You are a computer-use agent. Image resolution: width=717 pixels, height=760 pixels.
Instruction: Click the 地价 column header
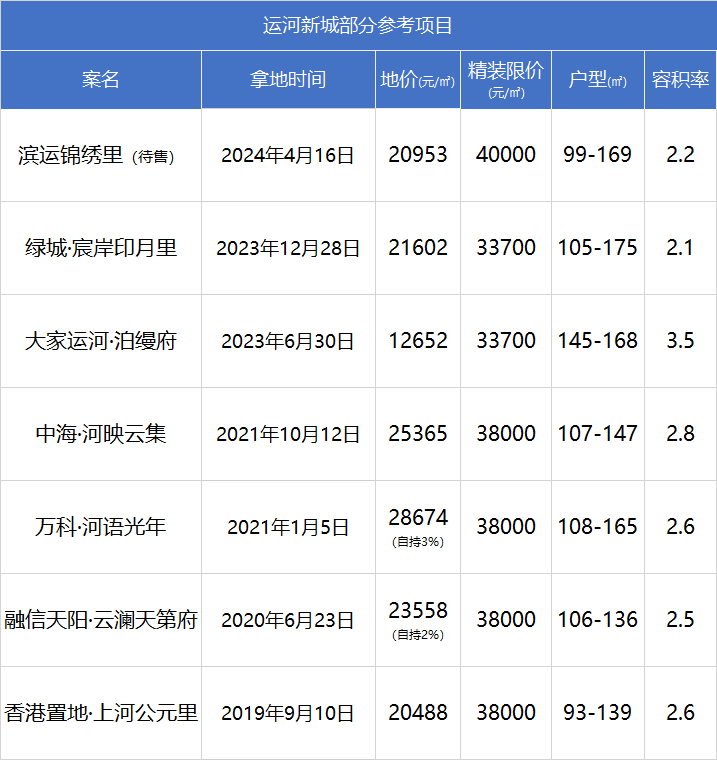click(x=417, y=80)
